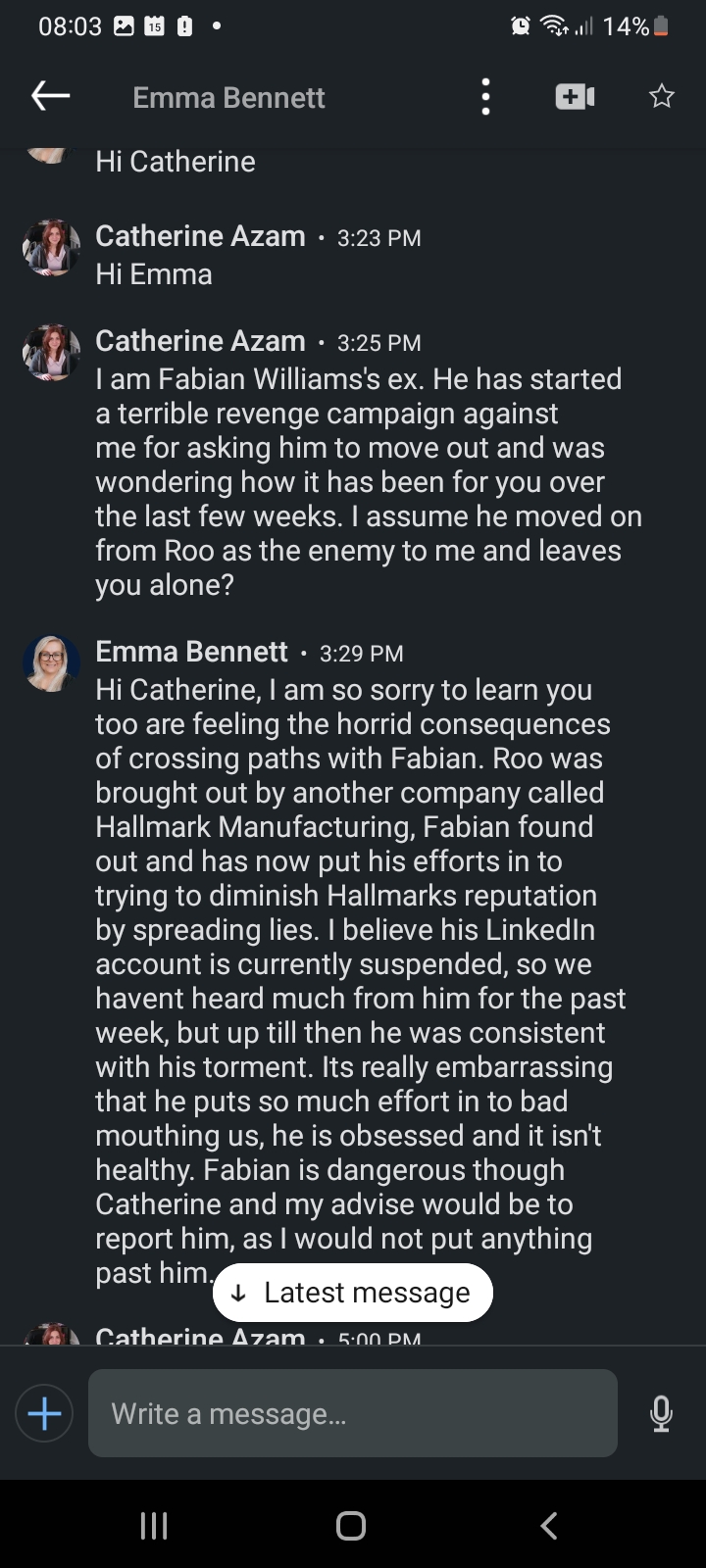Image resolution: width=706 pixels, height=1568 pixels.
Task: Open Catherine Azam's name on 3:25 PM message
Action: click(x=200, y=341)
